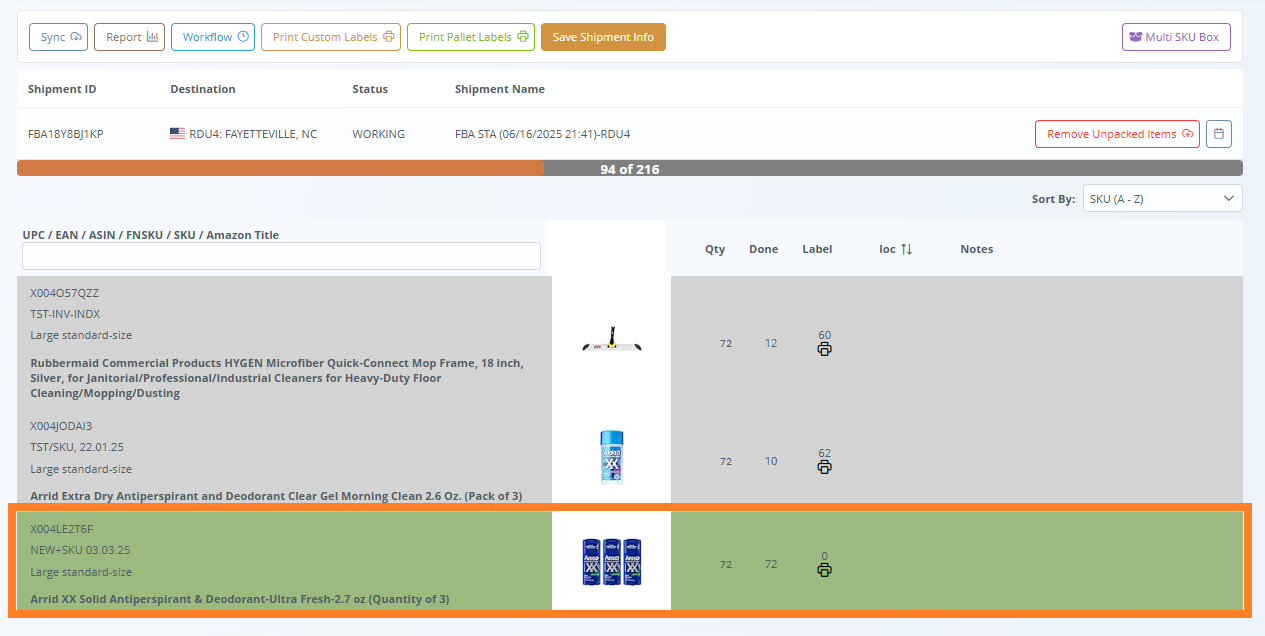Click the printer icon on Print Custom Labels
The height and width of the screenshot is (636, 1265).
[389, 36]
